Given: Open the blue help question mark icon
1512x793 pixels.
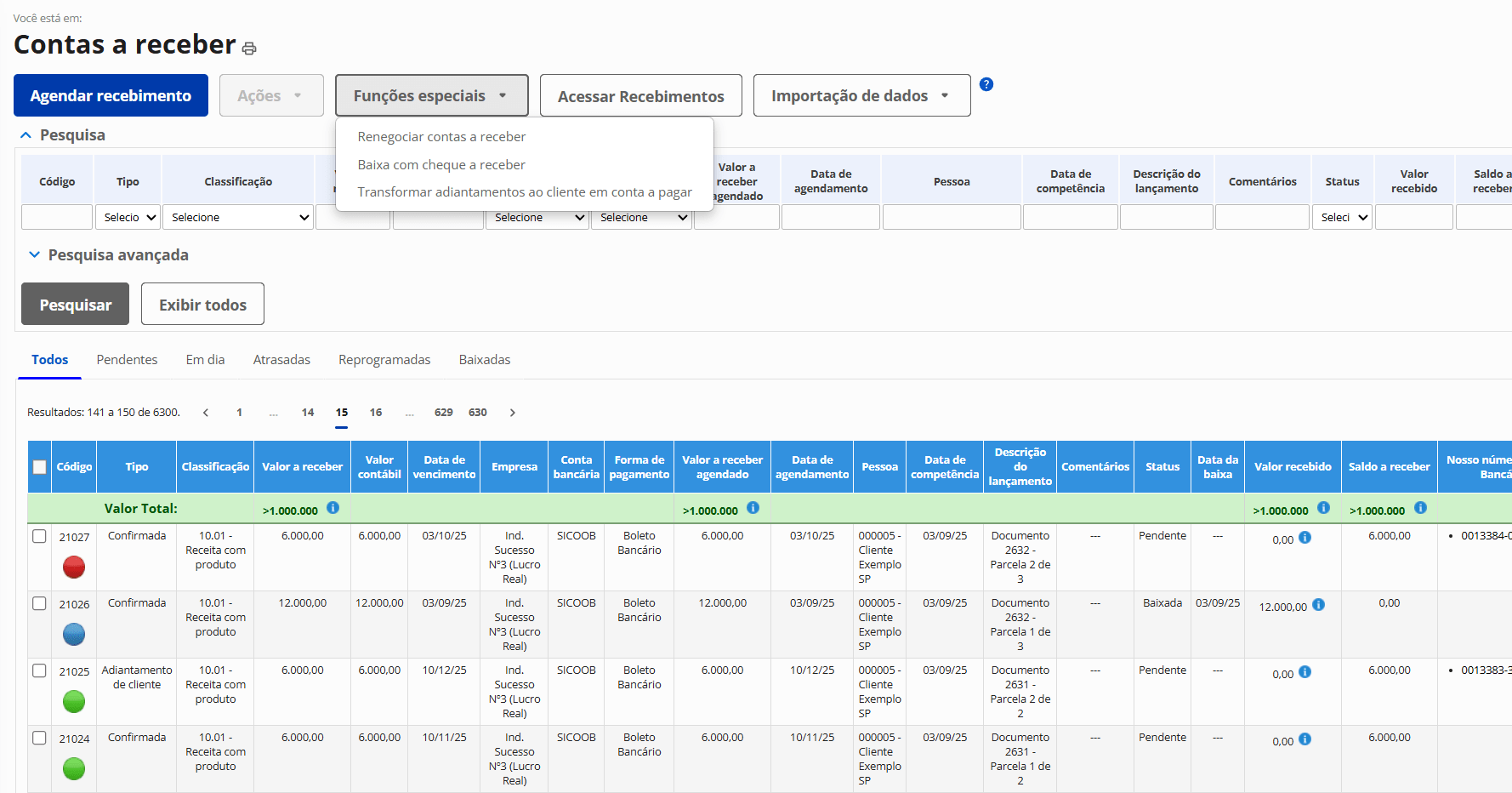Looking at the screenshot, I should 986,84.
